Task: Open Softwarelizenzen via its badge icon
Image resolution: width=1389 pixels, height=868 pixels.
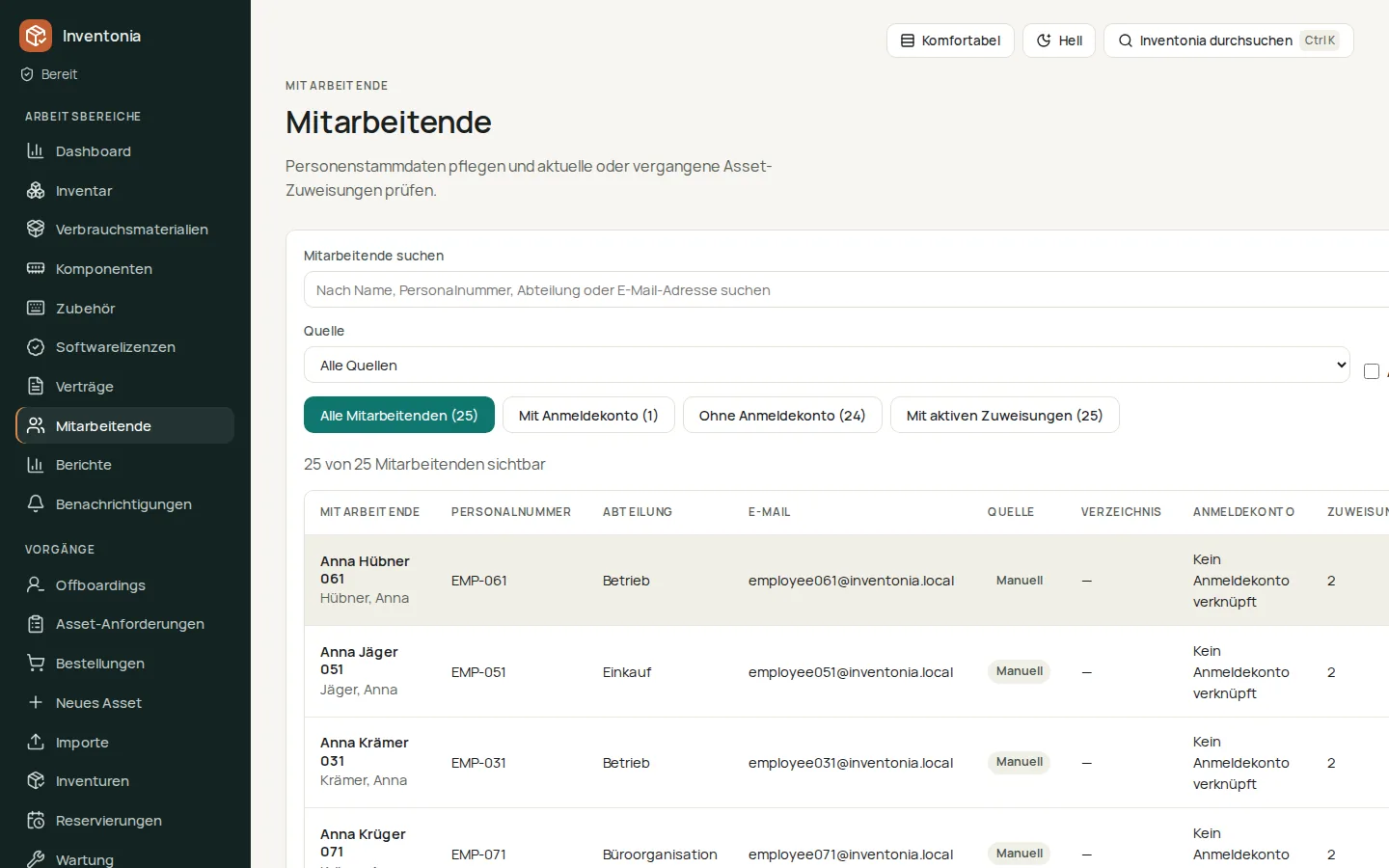Action: (x=36, y=346)
